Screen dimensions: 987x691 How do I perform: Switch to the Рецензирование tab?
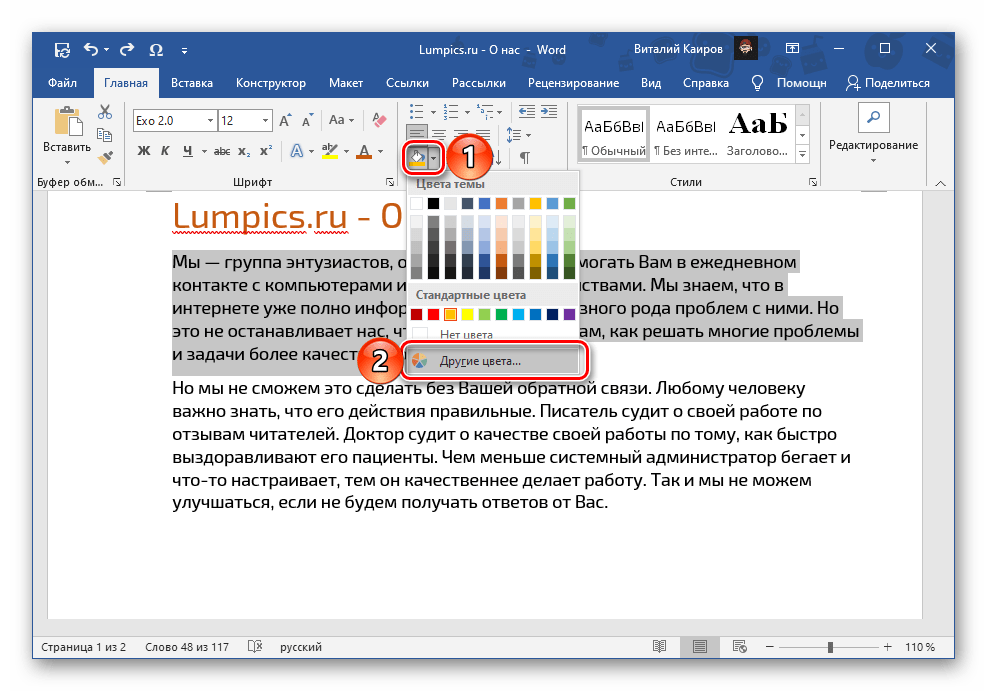click(x=573, y=83)
